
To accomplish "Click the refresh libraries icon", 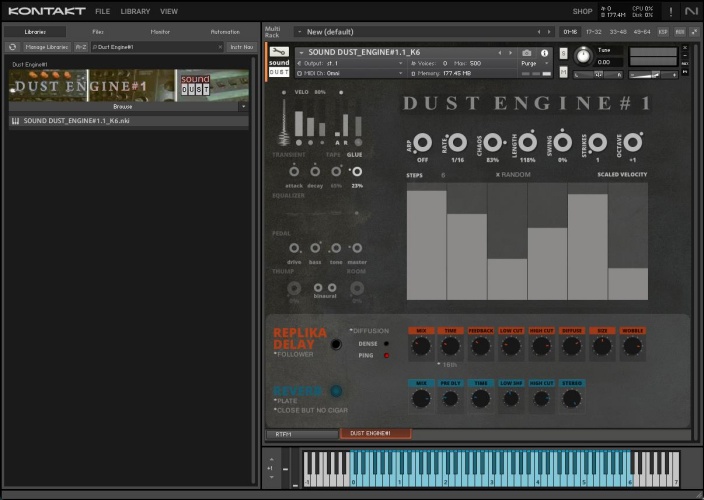I will 11,47.
